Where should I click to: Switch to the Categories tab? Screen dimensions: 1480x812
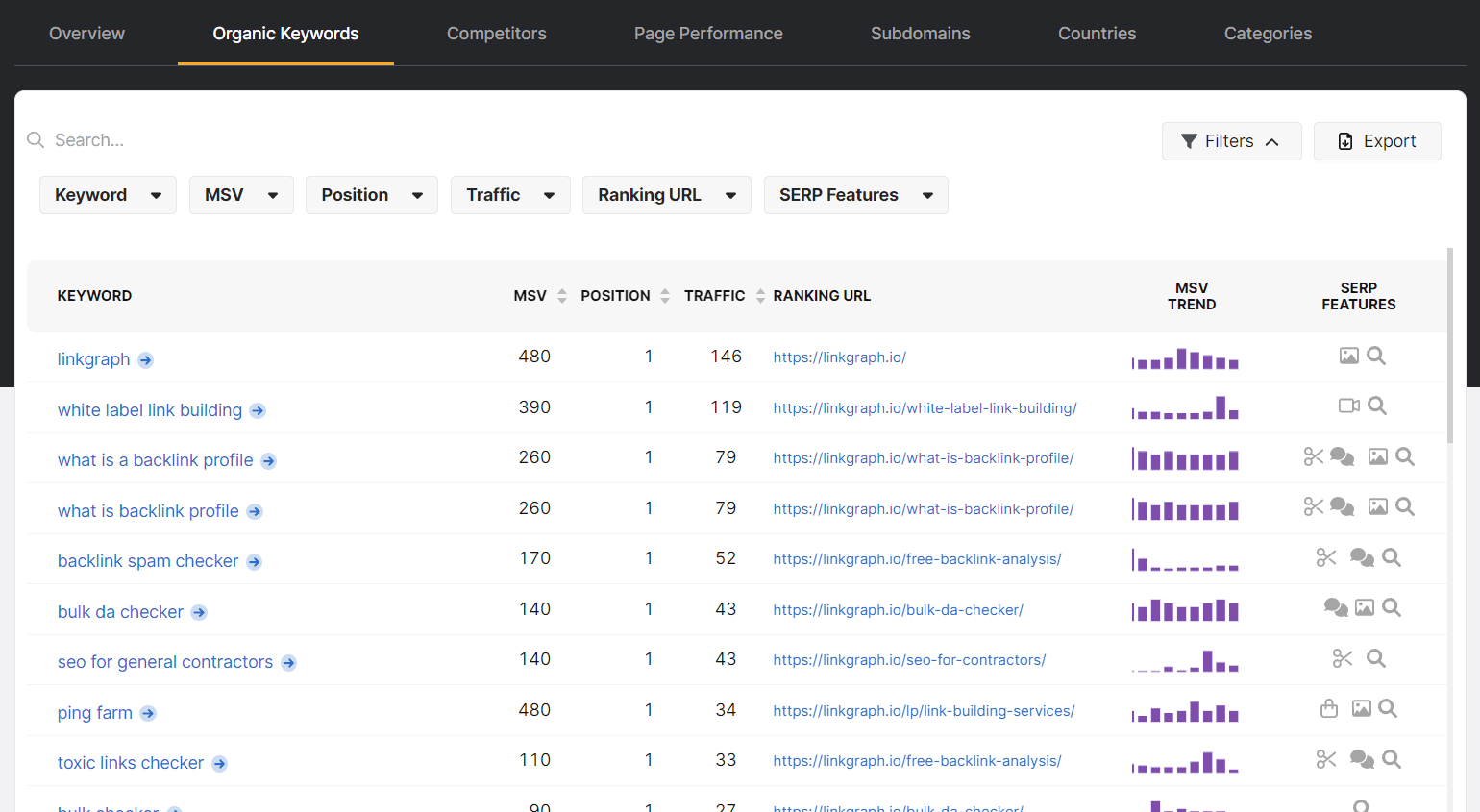1269,34
